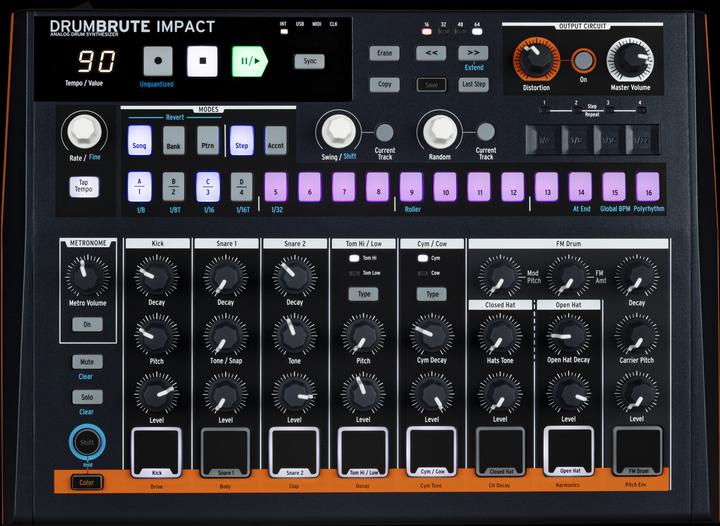Tap the Cym / Cow drum pad
This screenshot has height=526, width=720.
(432, 452)
